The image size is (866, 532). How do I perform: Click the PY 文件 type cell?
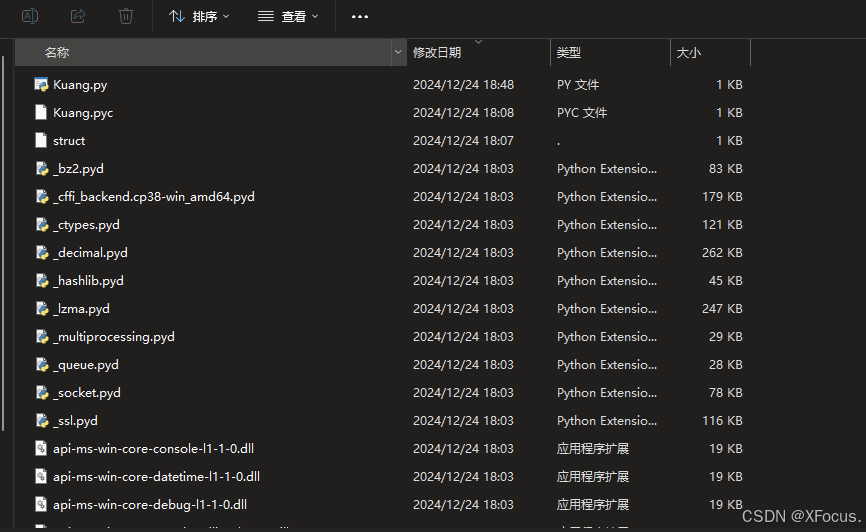click(578, 85)
